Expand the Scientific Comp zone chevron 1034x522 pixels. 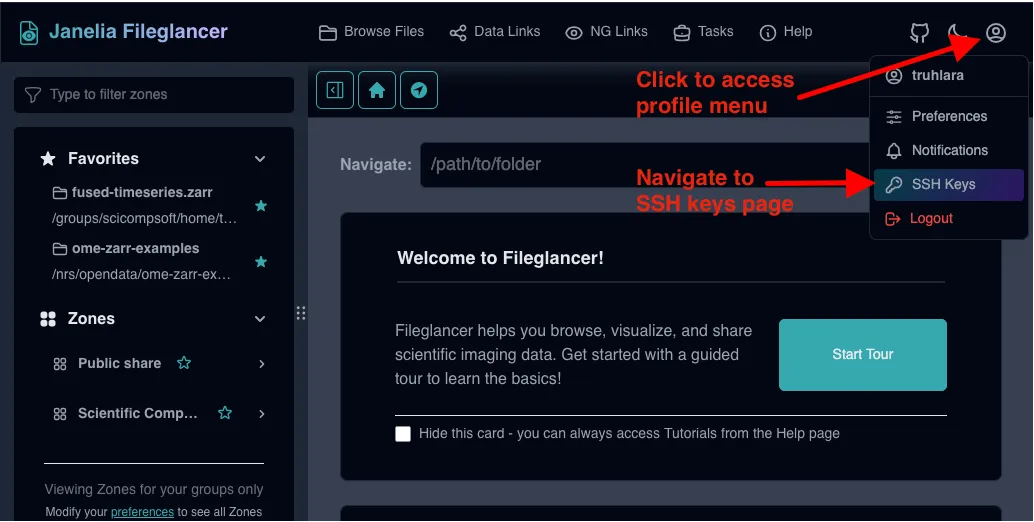262,414
